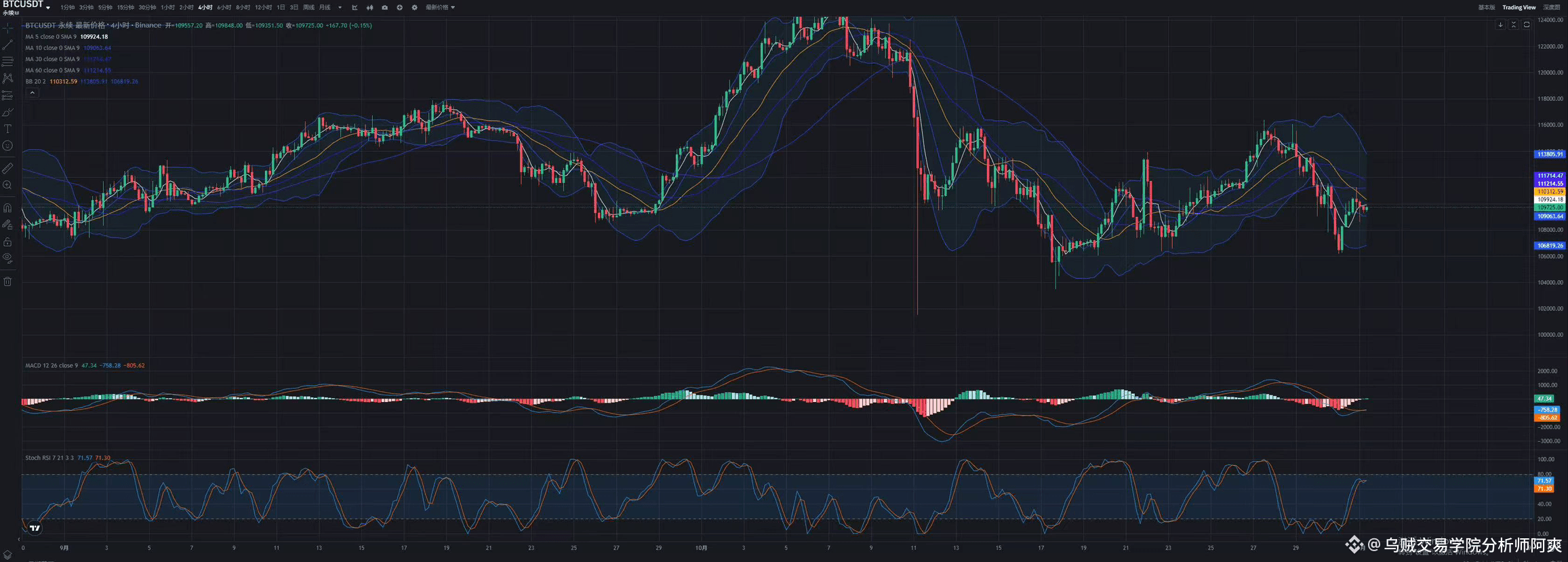
Task: Switch to the 5分钟 timeframe
Action: click(x=105, y=7)
